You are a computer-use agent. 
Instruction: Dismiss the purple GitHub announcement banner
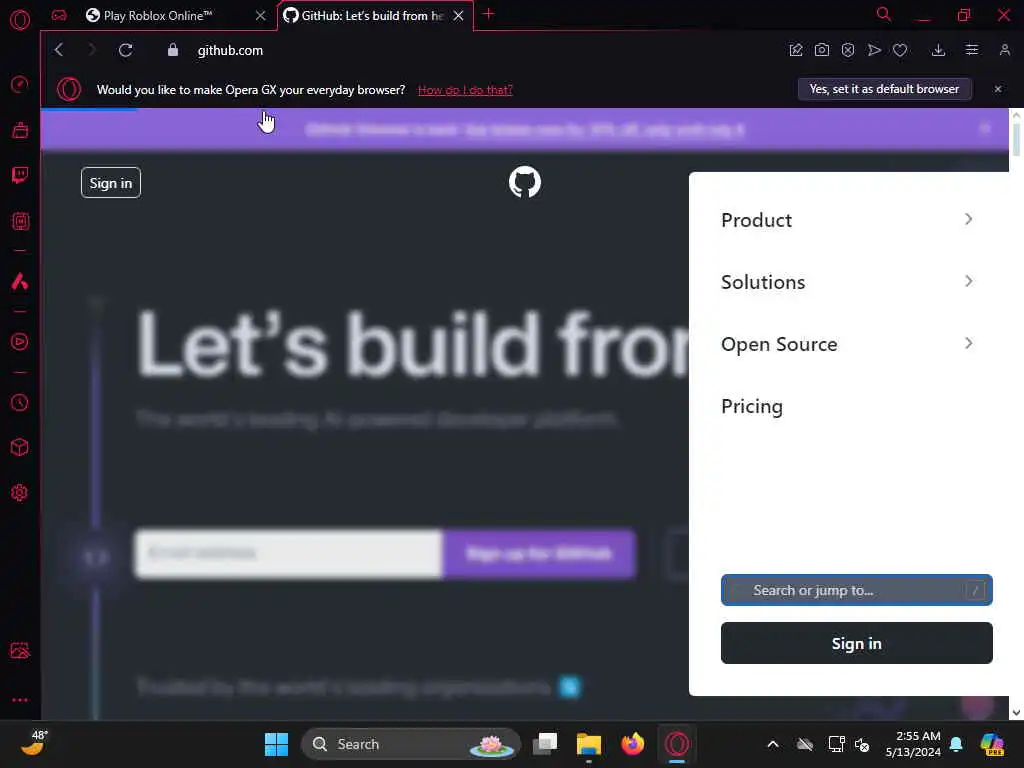click(985, 129)
